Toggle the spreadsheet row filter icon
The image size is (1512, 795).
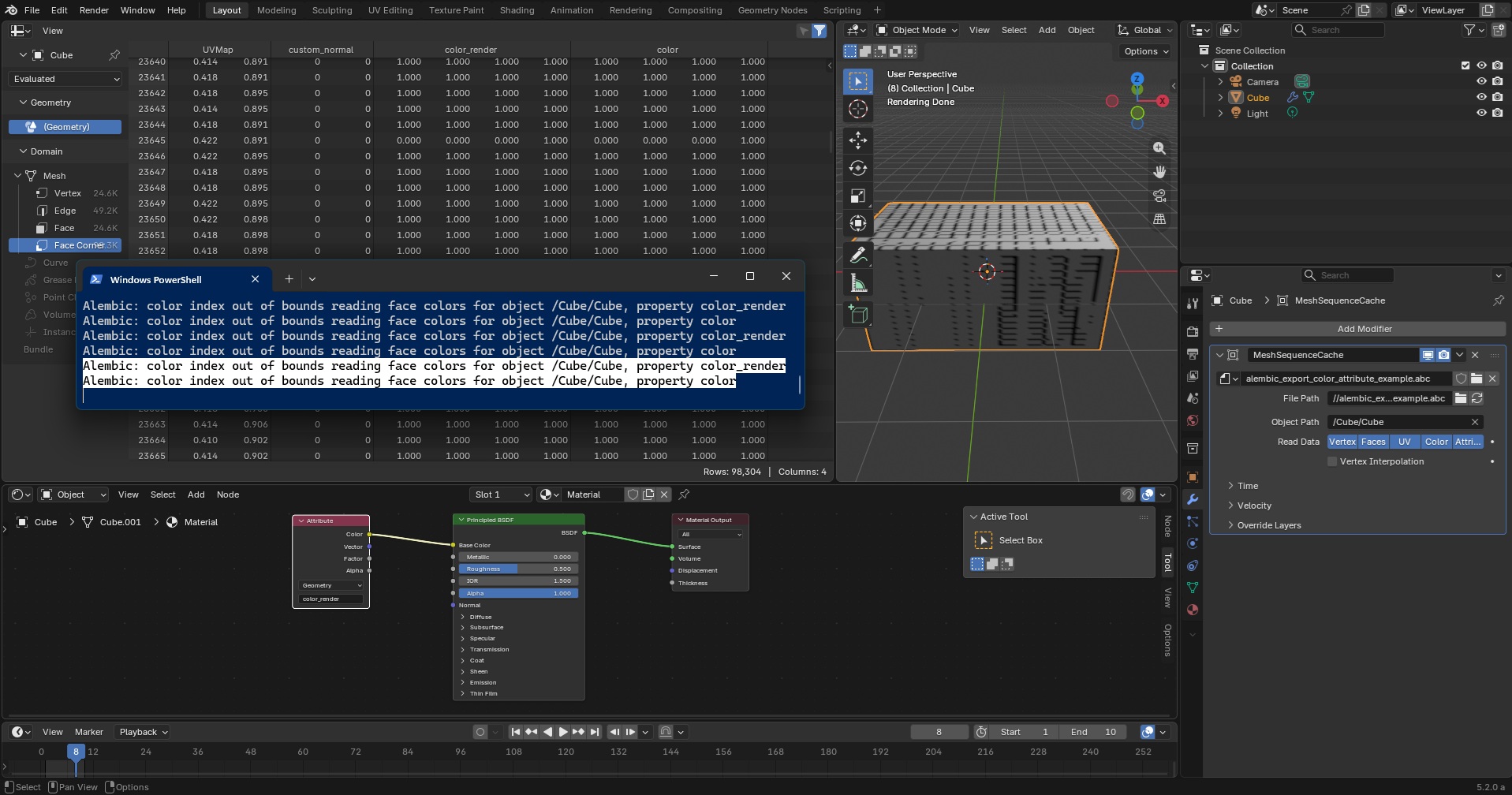(x=819, y=31)
